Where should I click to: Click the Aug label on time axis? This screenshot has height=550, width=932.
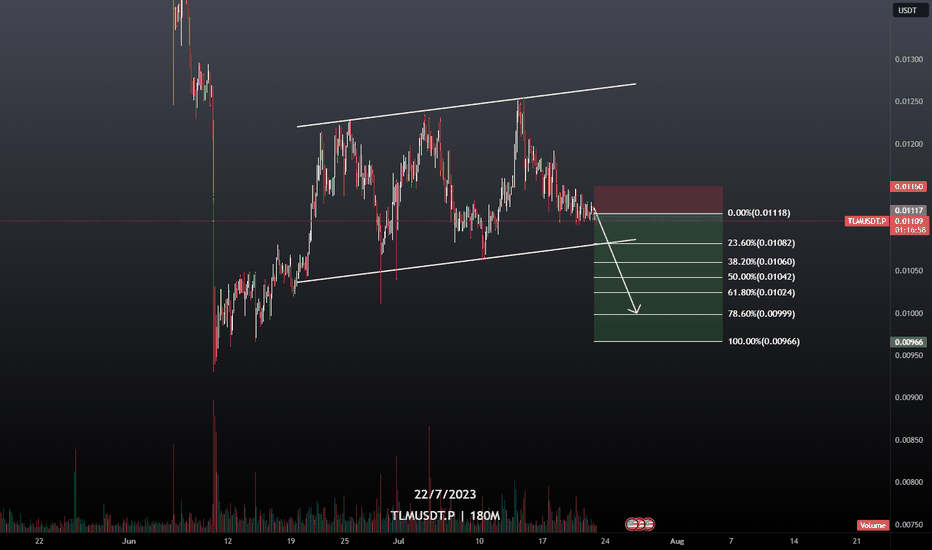(677, 541)
